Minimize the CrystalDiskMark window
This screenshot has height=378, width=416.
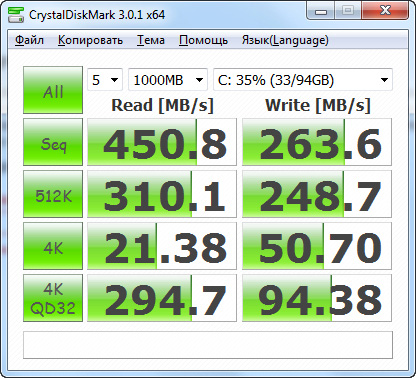tap(321, 11)
